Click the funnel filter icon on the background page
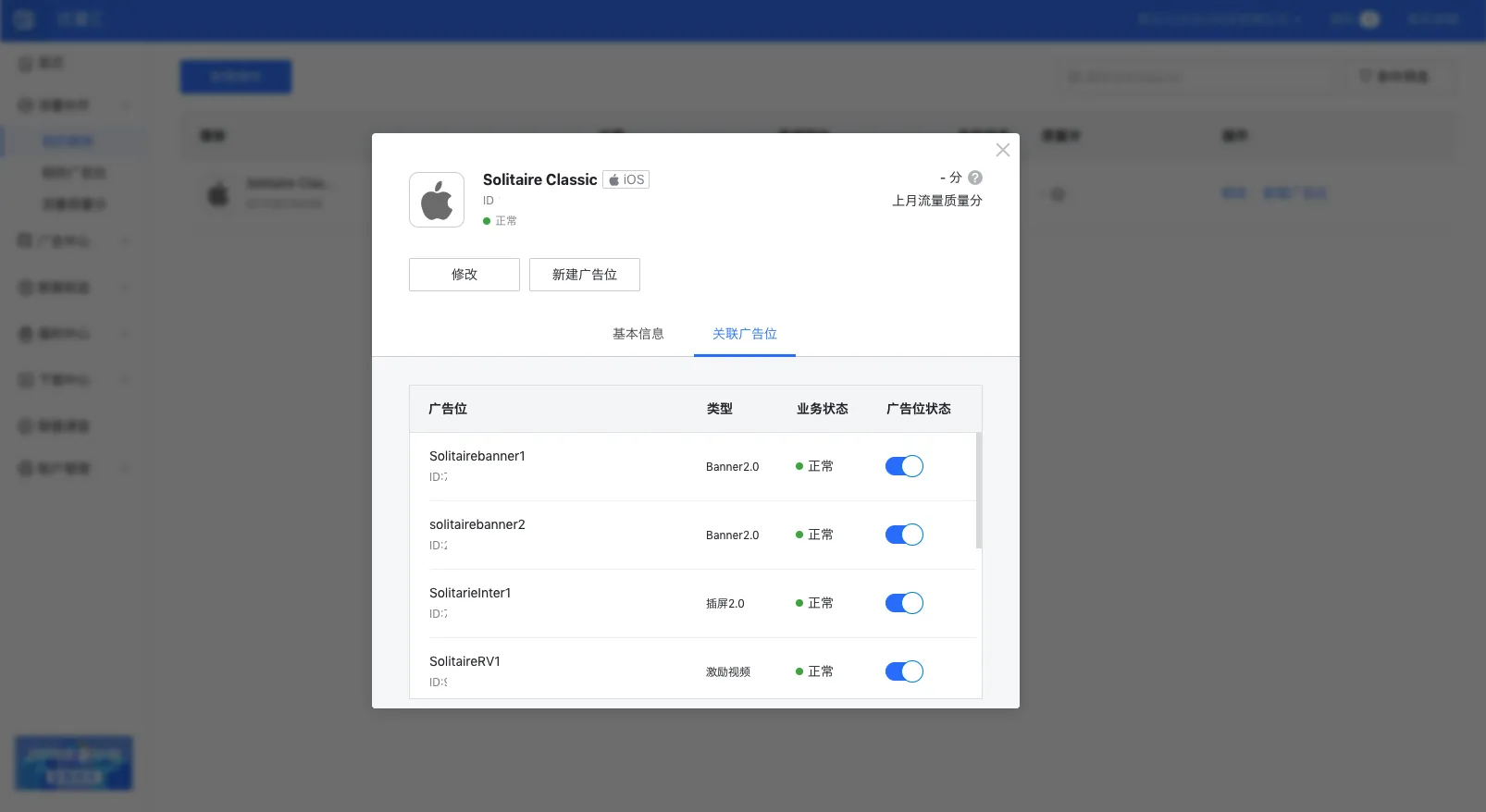The width and height of the screenshot is (1486, 812). pos(1365,76)
